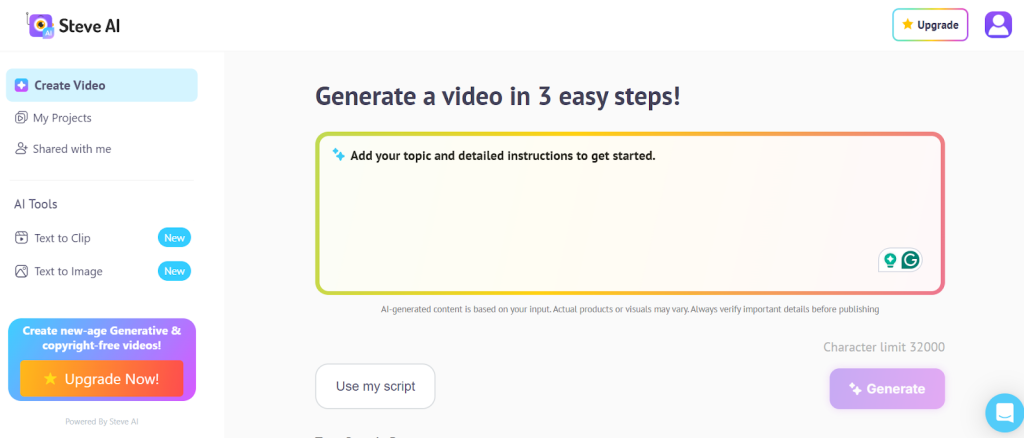The width and height of the screenshot is (1024, 438).
Task: Click the New badge beside Text to Image
Action: point(174,271)
